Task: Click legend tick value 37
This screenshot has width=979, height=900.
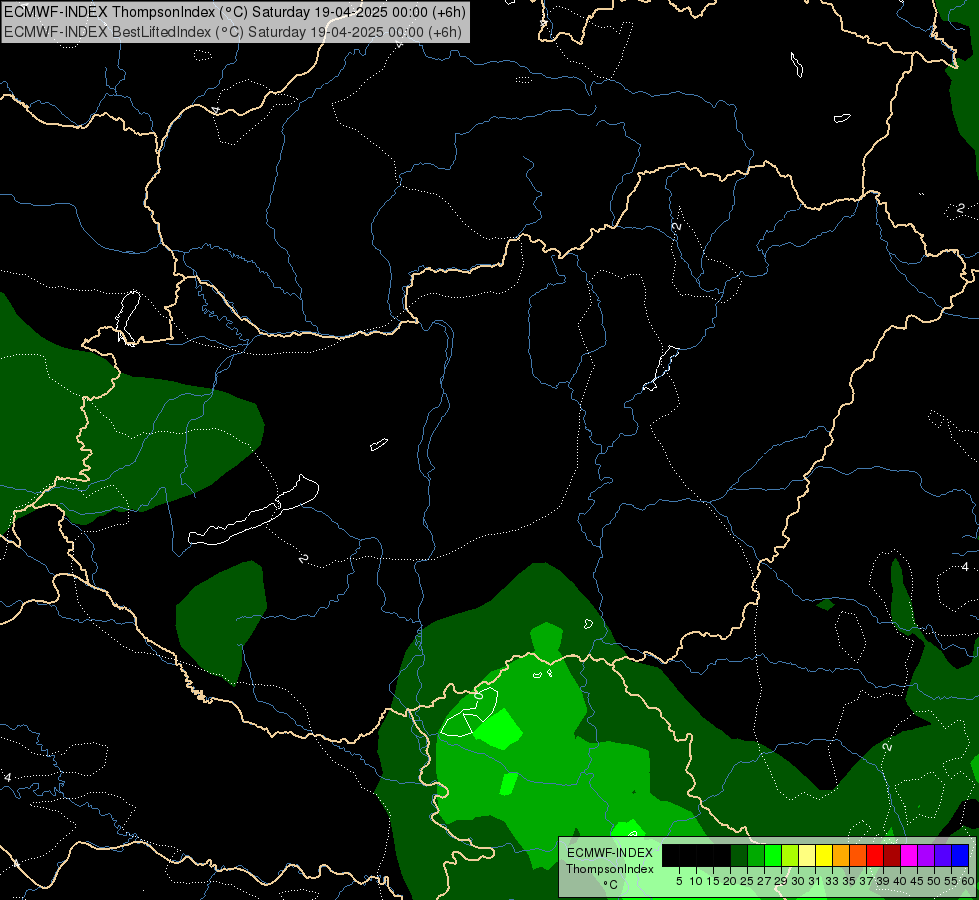Action: pyautogui.click(x=866, y=881)
